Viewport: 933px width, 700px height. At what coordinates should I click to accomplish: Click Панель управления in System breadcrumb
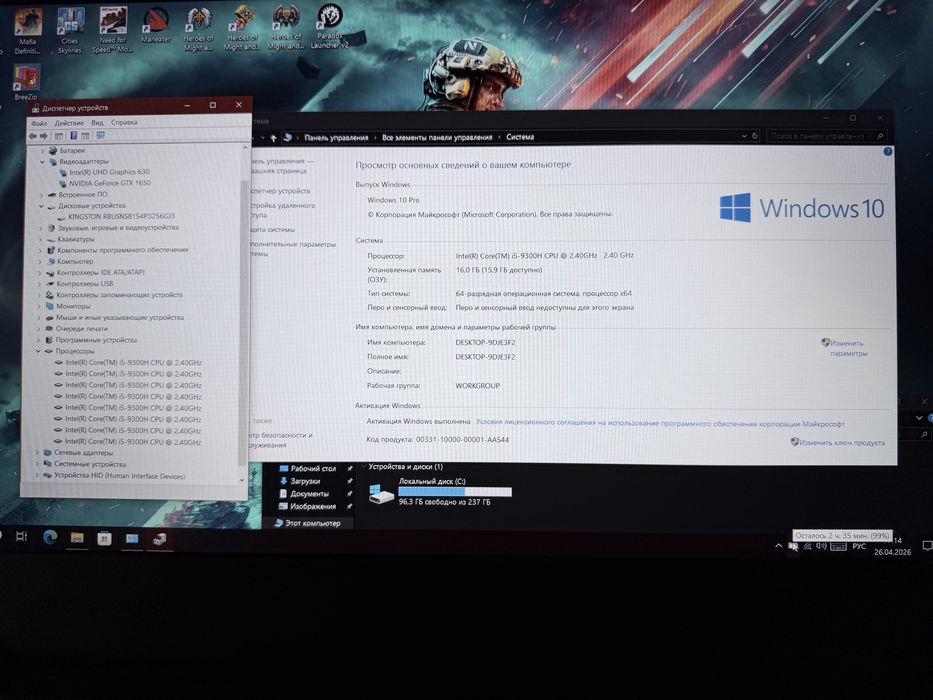(336, 138)
